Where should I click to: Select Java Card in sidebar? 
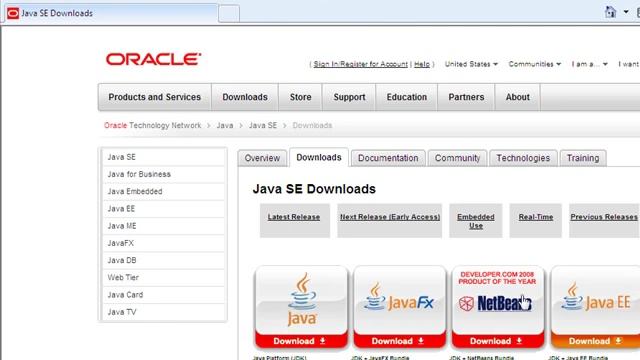[x=163, y=294]
